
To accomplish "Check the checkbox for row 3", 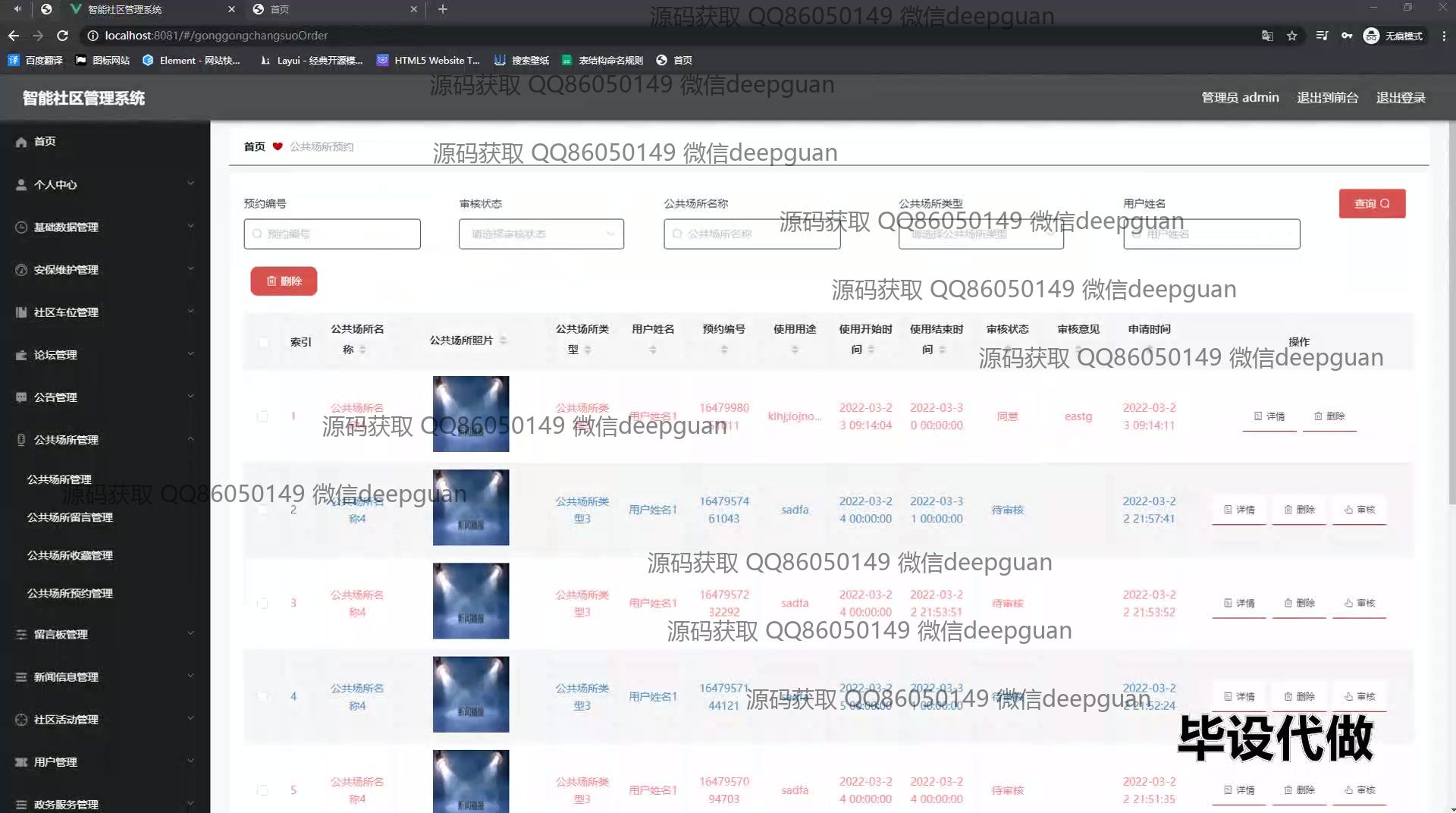I will [262, 603].
